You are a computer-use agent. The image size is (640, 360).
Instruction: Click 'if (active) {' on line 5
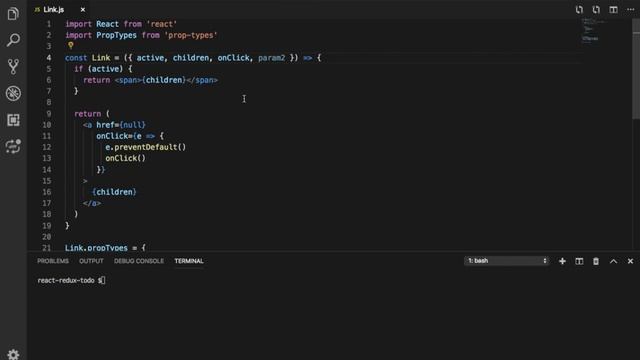(103, 69)
